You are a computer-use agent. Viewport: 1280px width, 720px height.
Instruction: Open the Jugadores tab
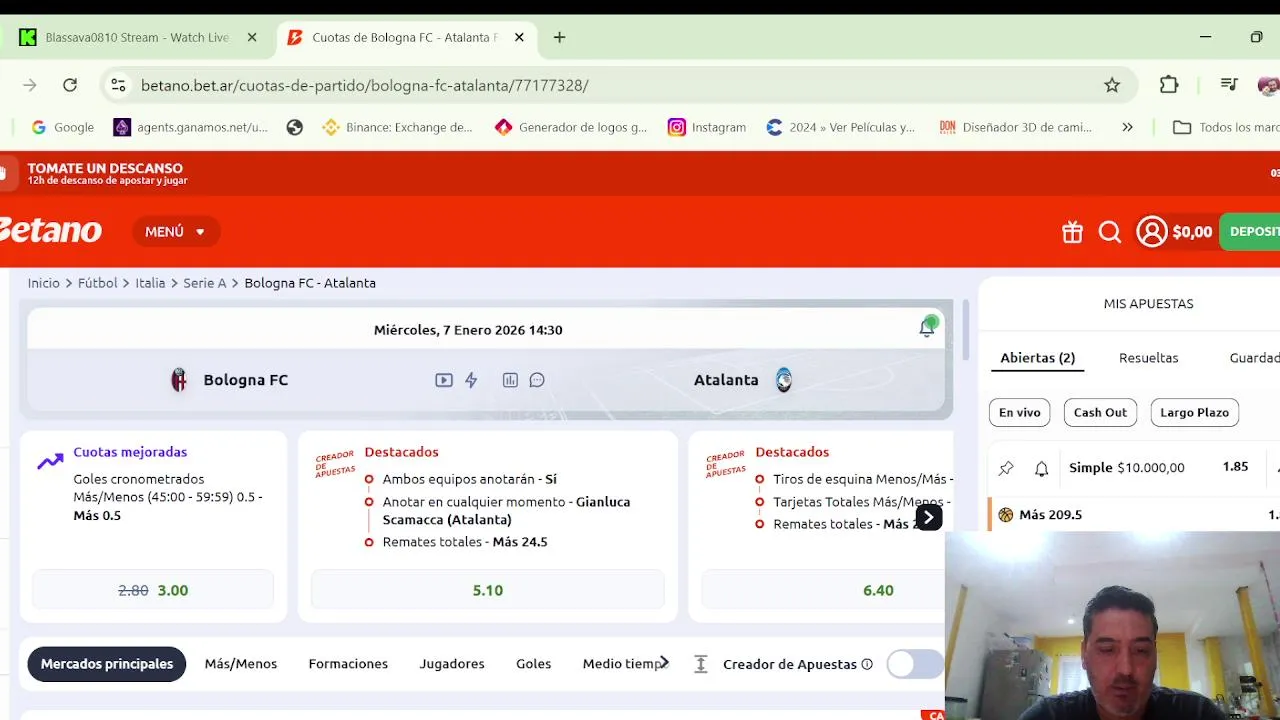point(452,664)
